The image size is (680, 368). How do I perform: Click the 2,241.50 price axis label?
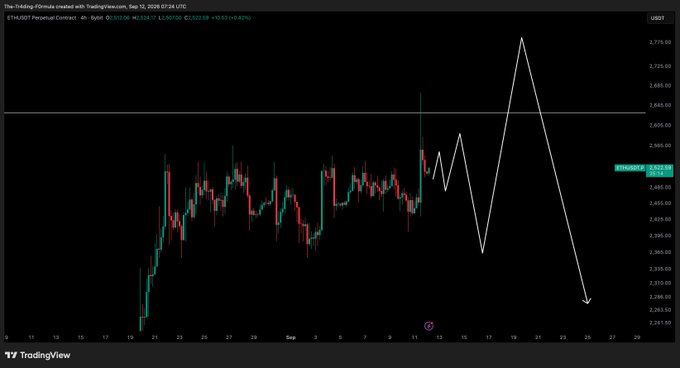tap(660, 322)
